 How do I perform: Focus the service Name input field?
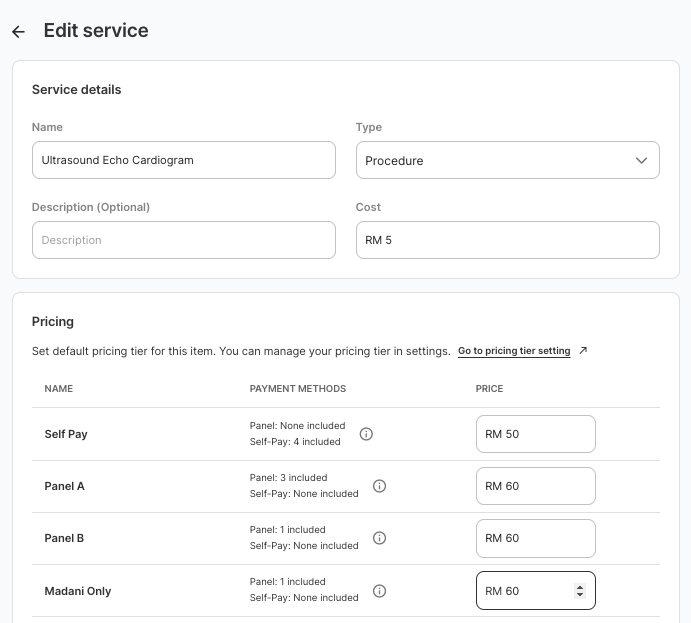183,160
